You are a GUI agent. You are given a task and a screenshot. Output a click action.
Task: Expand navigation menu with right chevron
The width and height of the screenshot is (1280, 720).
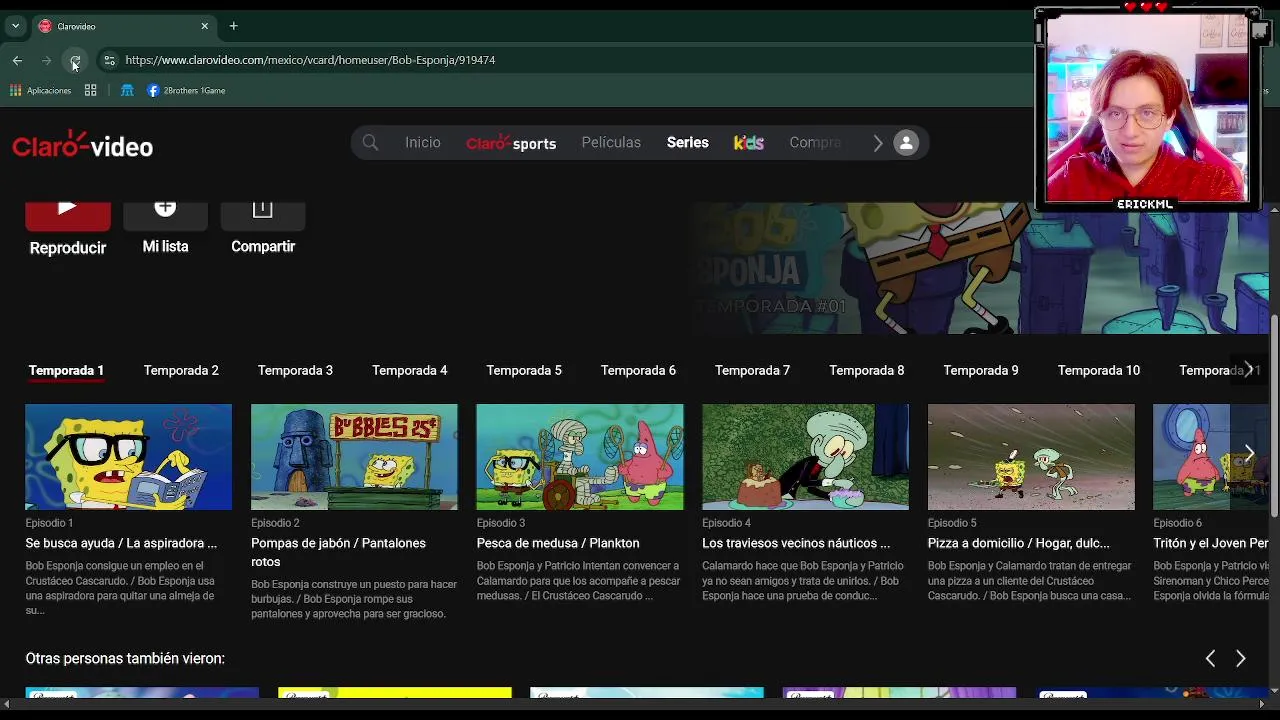point(877,143)
